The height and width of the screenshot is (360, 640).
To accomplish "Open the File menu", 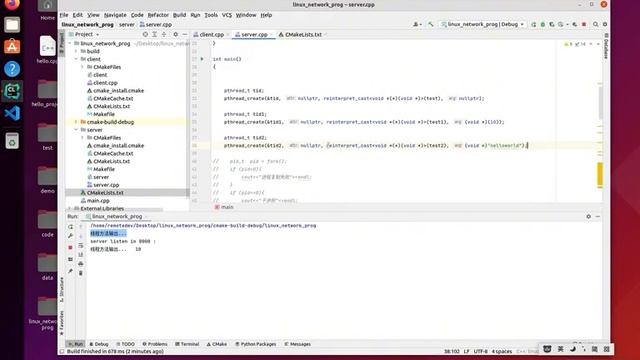I will pos(64,15).
